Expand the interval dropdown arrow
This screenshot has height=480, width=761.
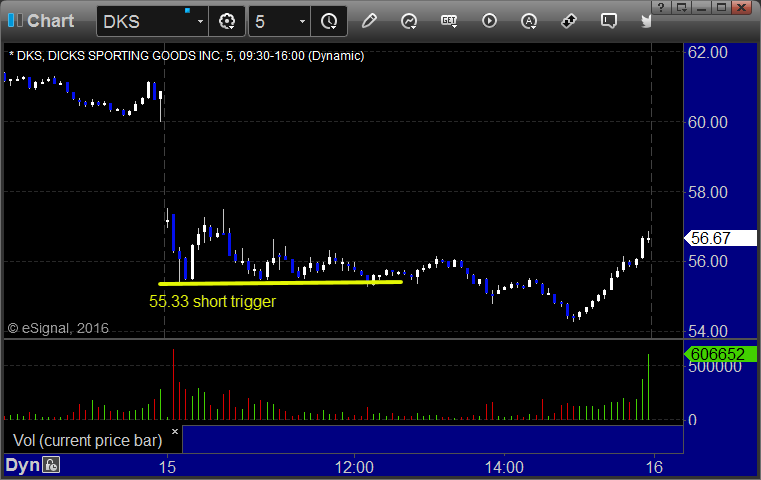302,22
